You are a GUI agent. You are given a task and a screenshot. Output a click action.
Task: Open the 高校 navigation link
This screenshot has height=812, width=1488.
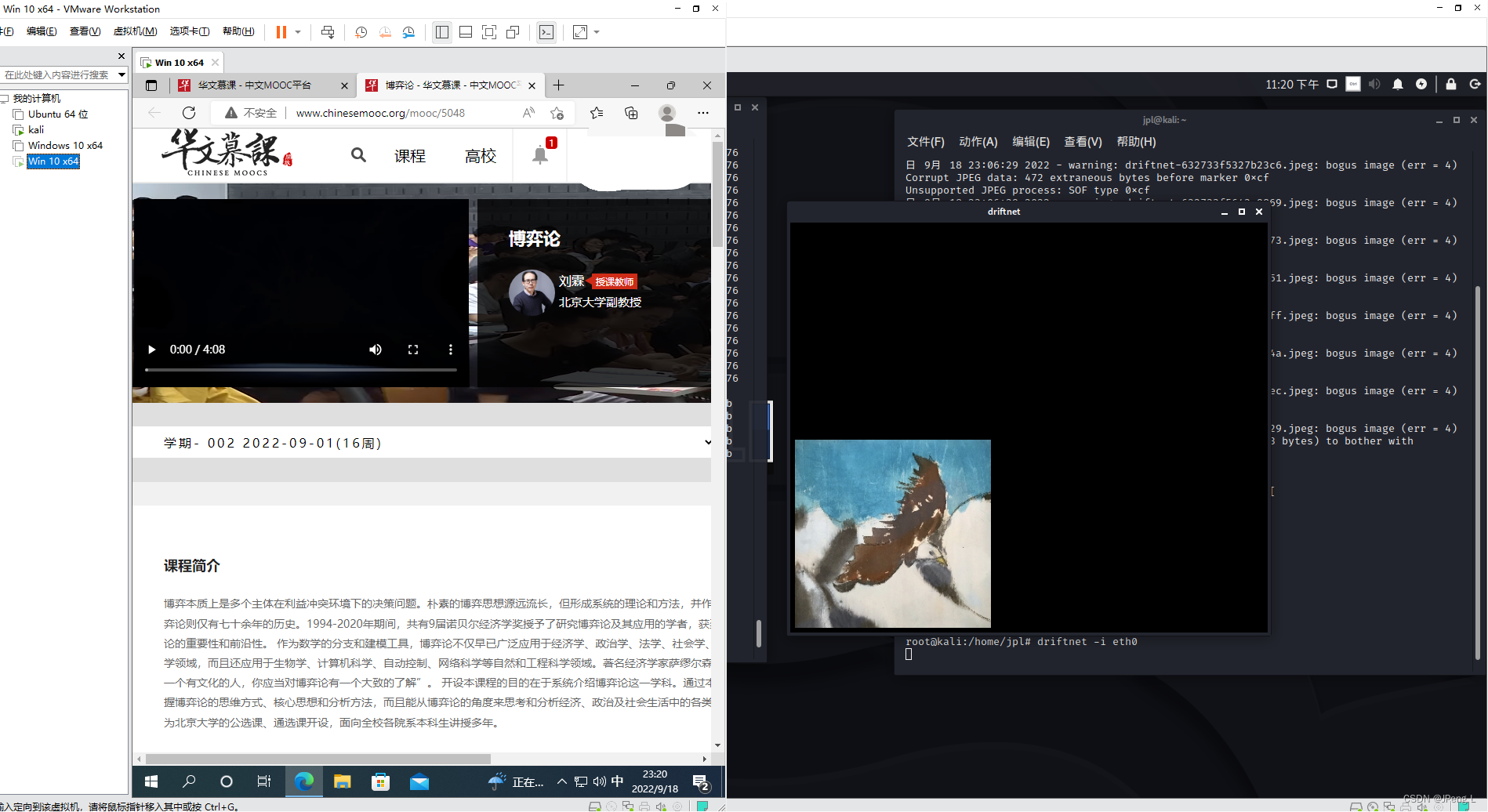pyautogui.click(x=481, y=156)
